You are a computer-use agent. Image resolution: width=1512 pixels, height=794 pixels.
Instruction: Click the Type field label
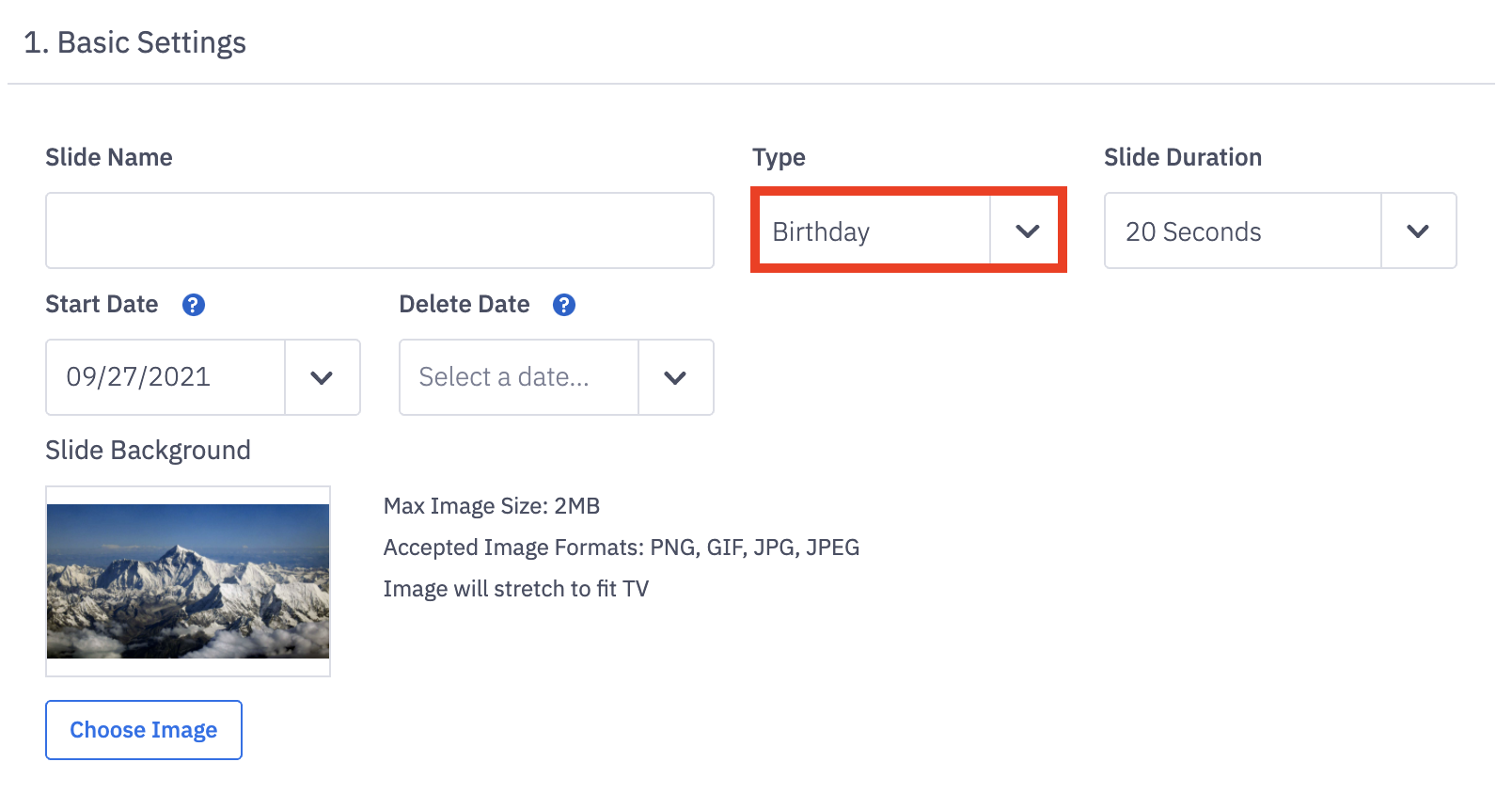tap(779, 157)
